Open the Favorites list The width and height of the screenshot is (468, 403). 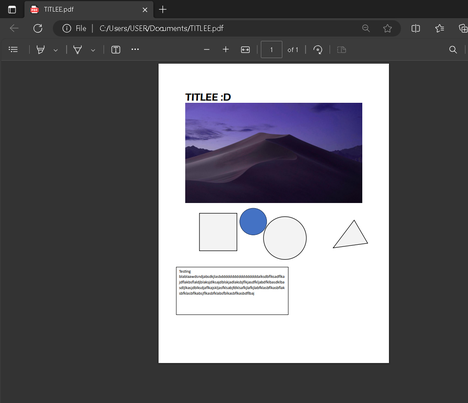pyautogui.click(x=439, y=28)
